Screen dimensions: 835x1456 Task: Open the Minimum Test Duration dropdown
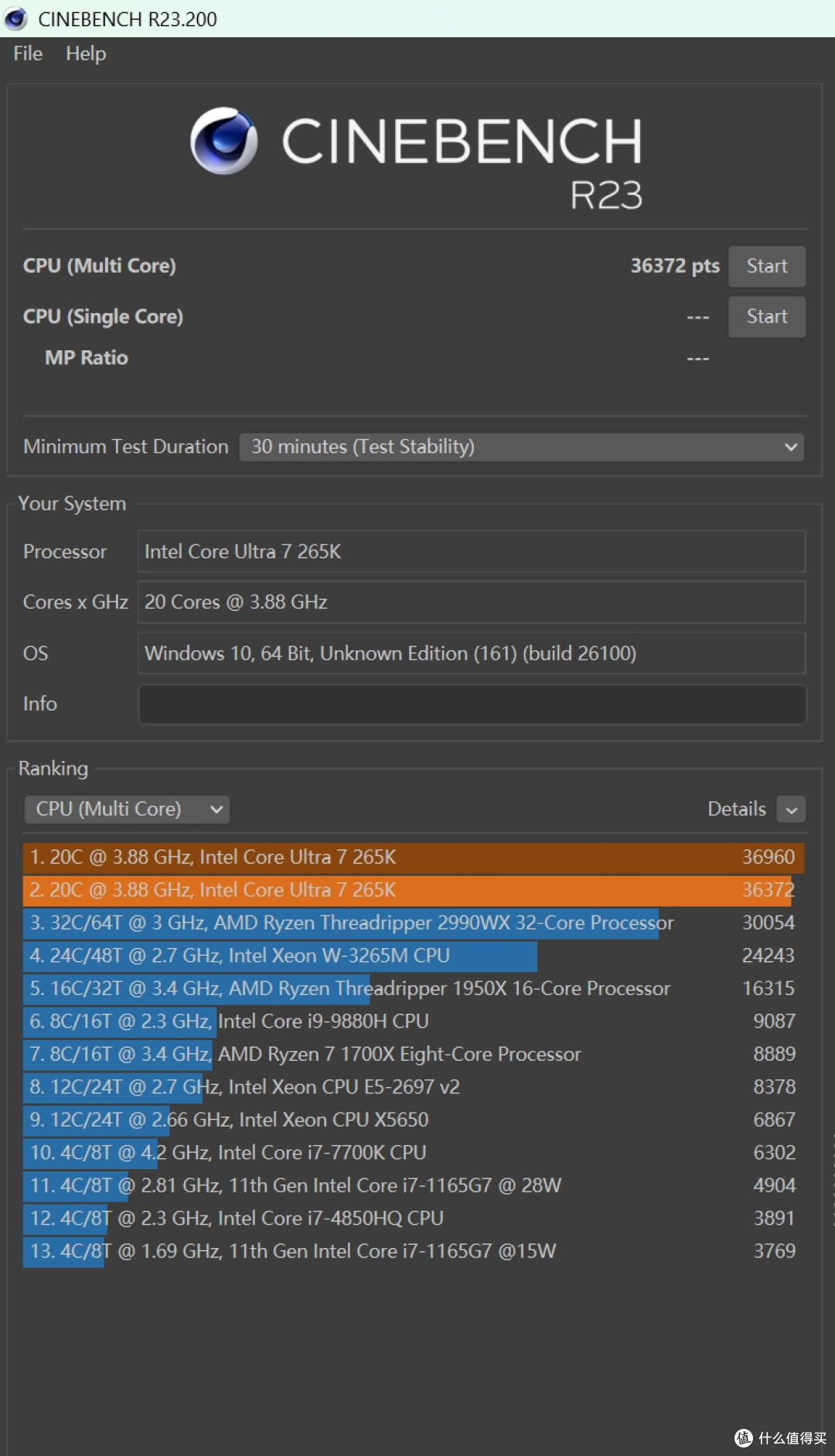point(522,447)
